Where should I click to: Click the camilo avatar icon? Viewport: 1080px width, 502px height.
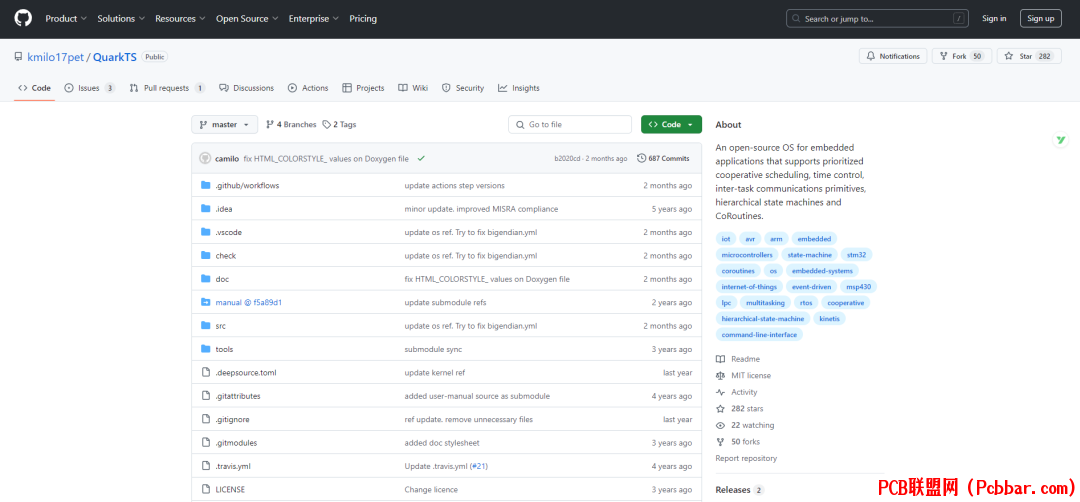pyautogui.click(x=205, y=158)
